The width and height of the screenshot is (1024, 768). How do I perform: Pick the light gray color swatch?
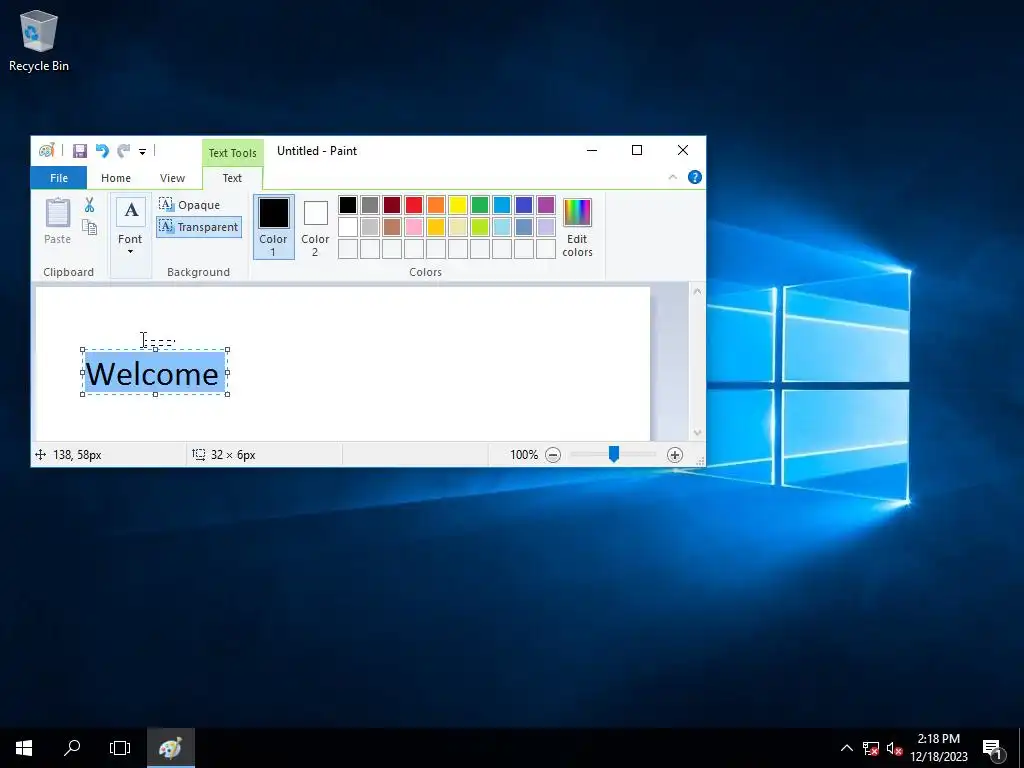(370, 227)
